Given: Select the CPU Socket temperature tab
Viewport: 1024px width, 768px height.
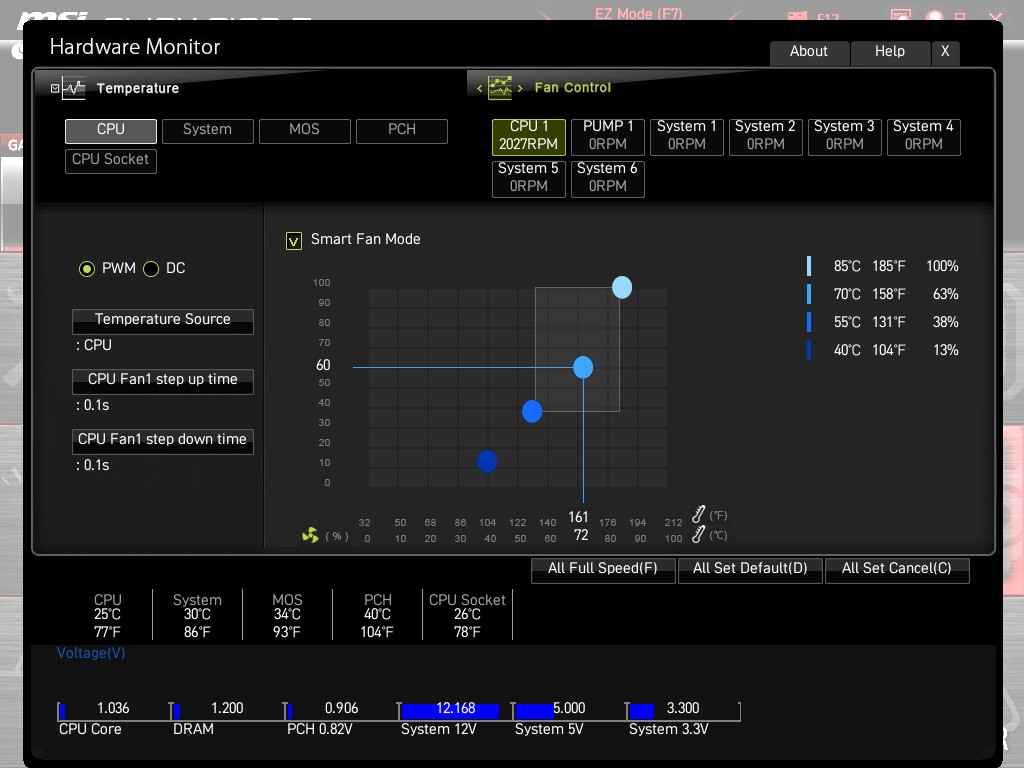Looking at the screenshot, I should [111, 161].
